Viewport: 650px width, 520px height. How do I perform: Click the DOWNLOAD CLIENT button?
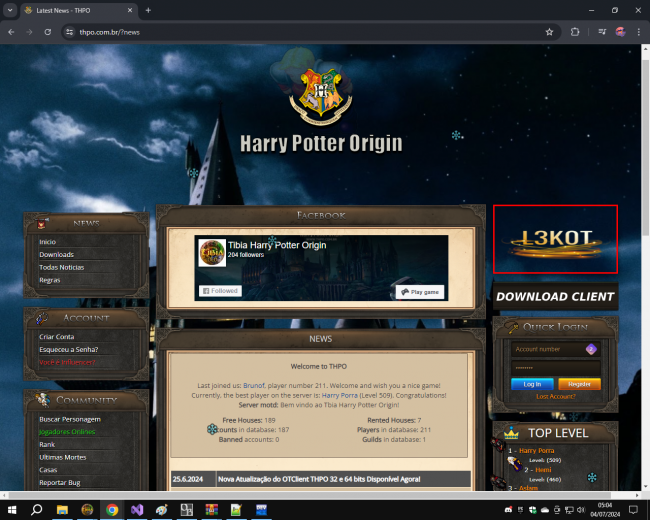pos(555,296)
